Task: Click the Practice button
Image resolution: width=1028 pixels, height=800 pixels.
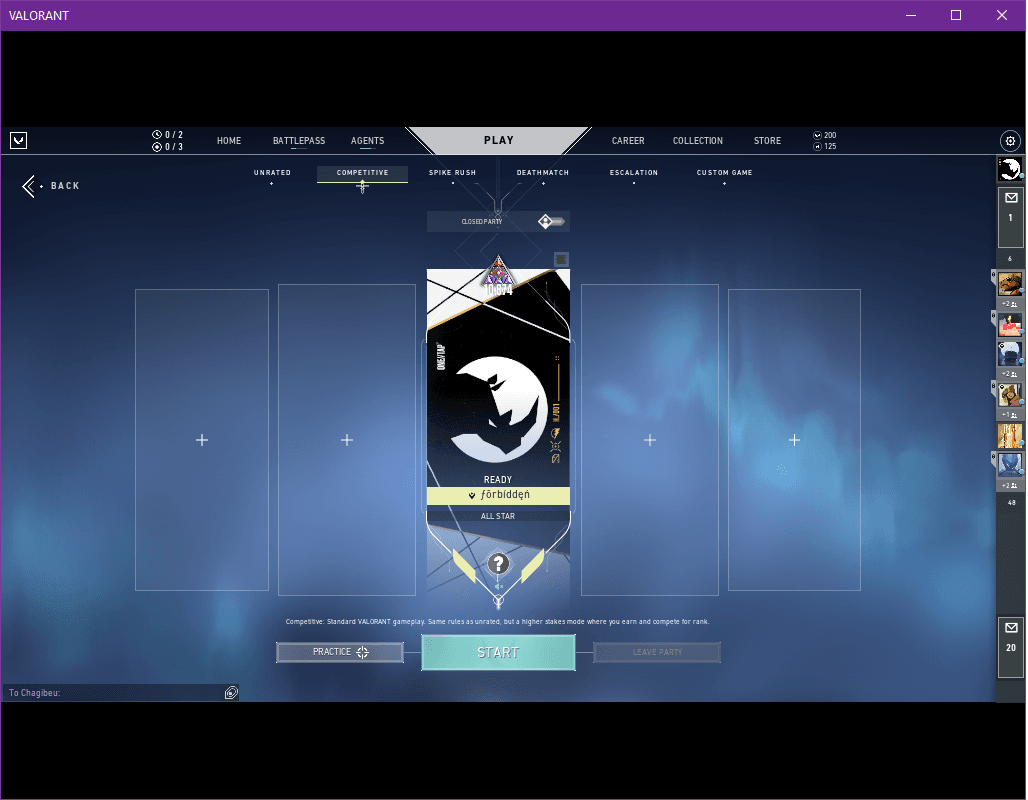Action: pyautogui.click(x=340, y=652)
